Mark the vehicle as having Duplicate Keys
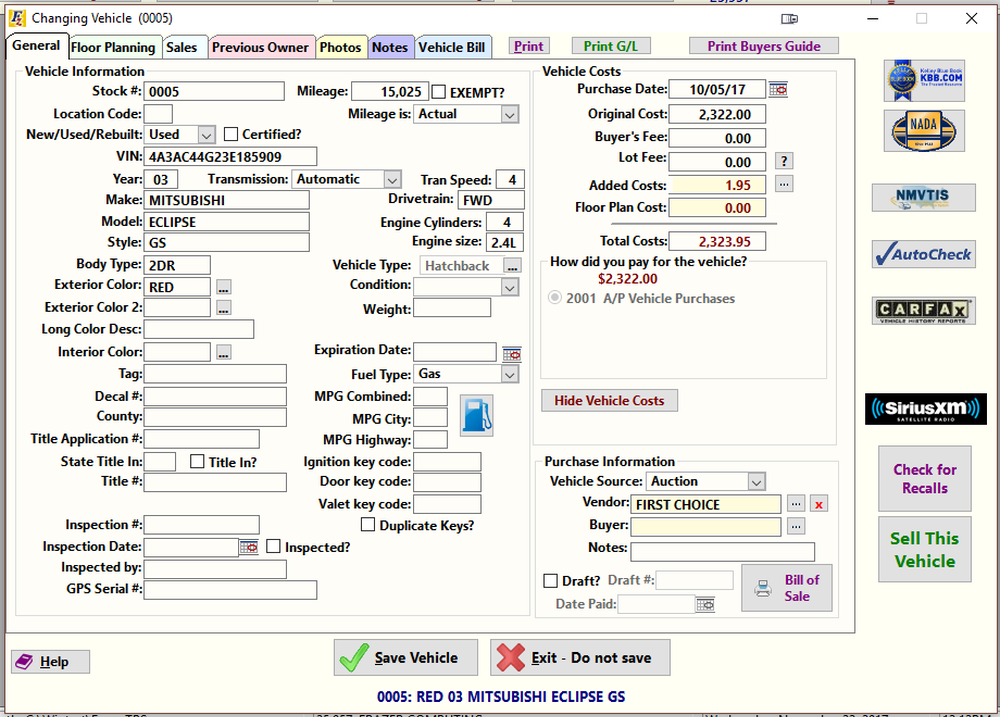 [368, 524]
